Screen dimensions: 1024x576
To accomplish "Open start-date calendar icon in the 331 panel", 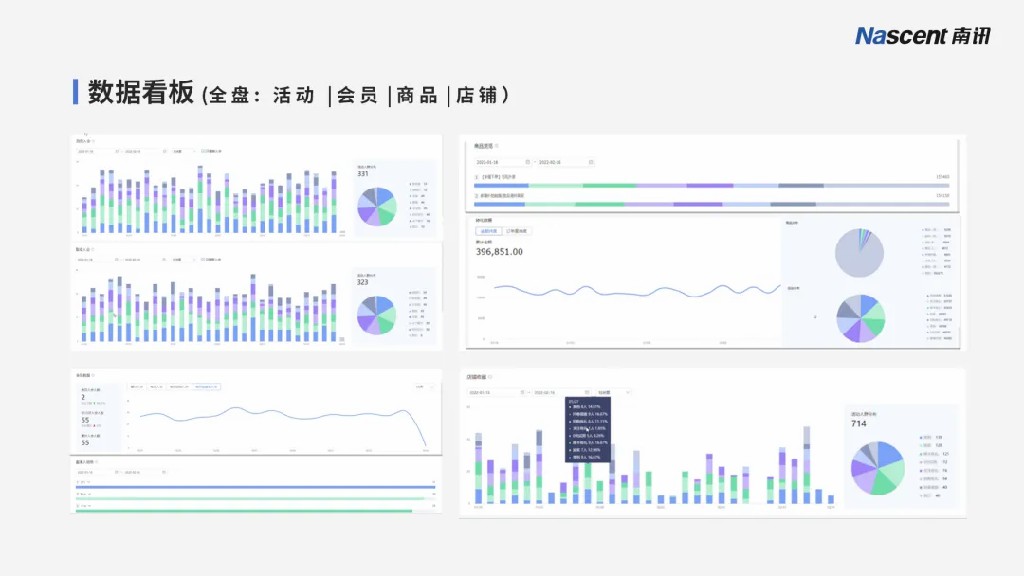I will click(x=118, y=152).
